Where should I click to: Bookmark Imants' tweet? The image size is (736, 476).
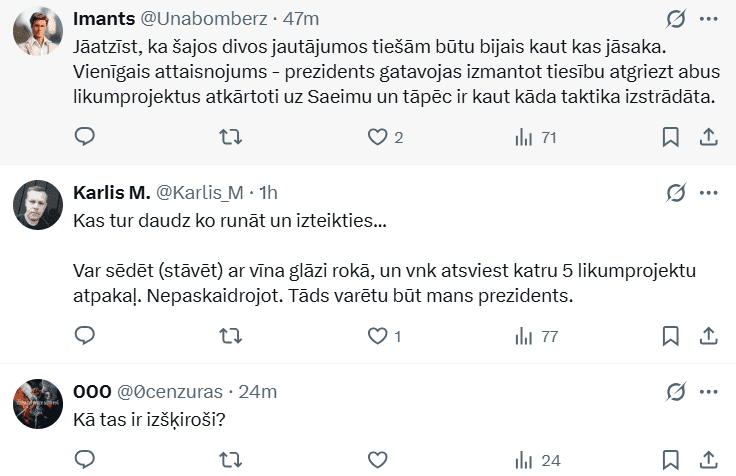click(671, 137)
